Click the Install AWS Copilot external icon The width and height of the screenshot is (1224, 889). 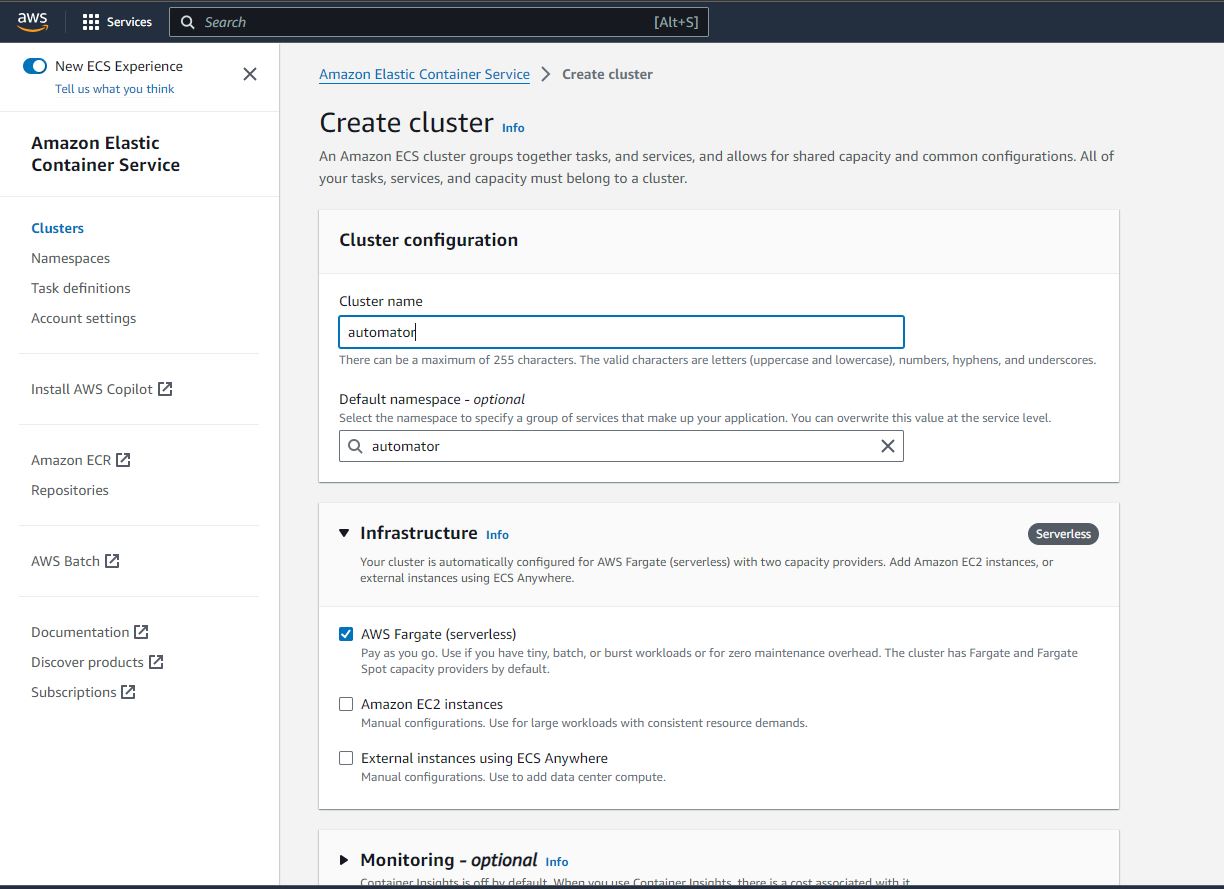(165, 389)
